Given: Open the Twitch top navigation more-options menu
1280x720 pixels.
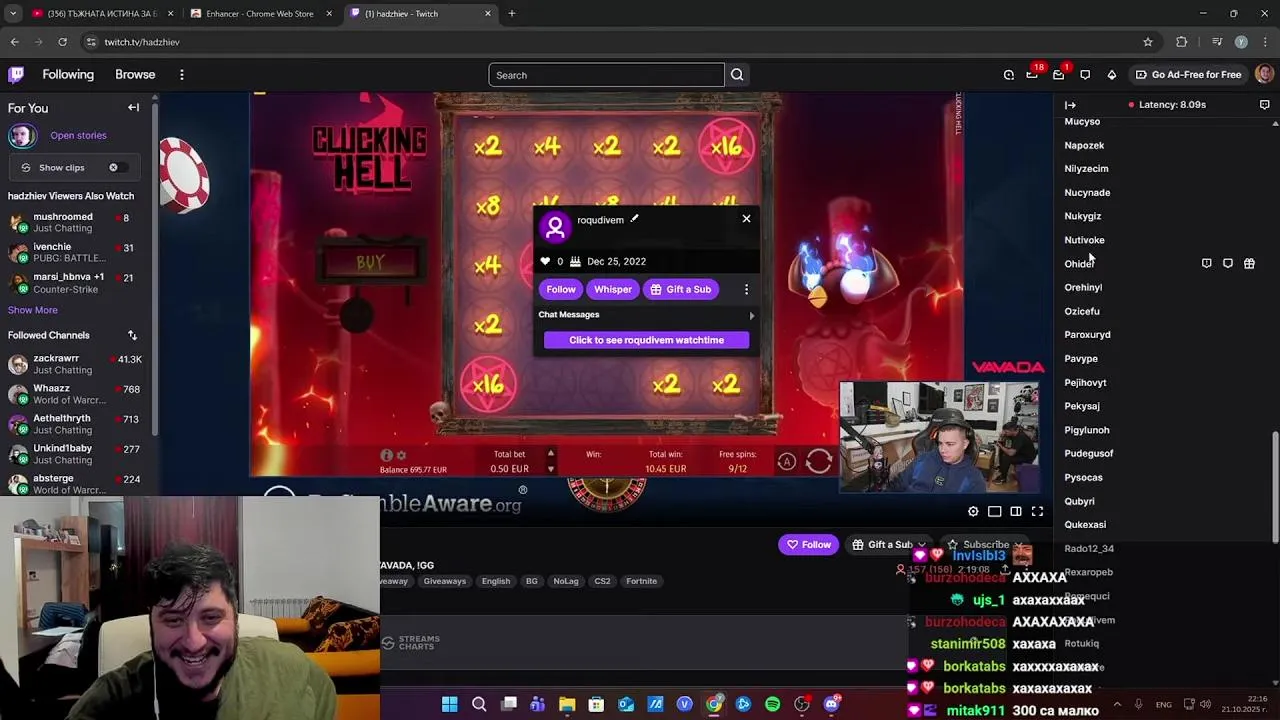Looking at the screenshot, I should pos(182,75).
